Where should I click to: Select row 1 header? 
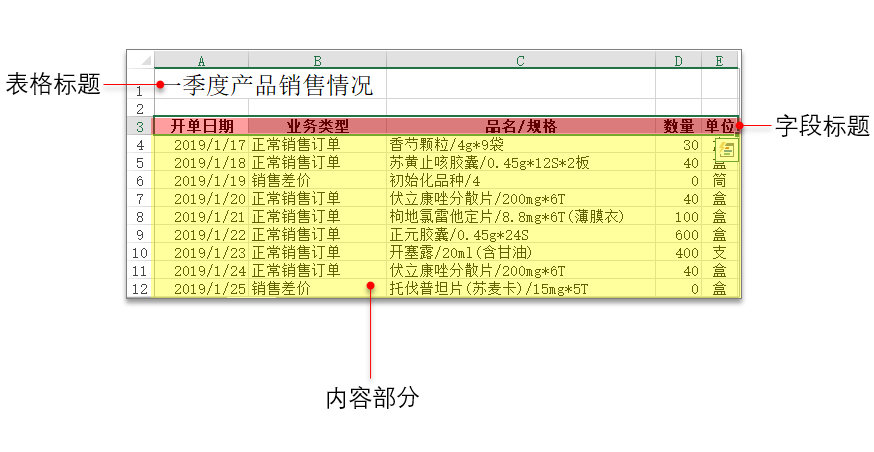tap(140, 84)
